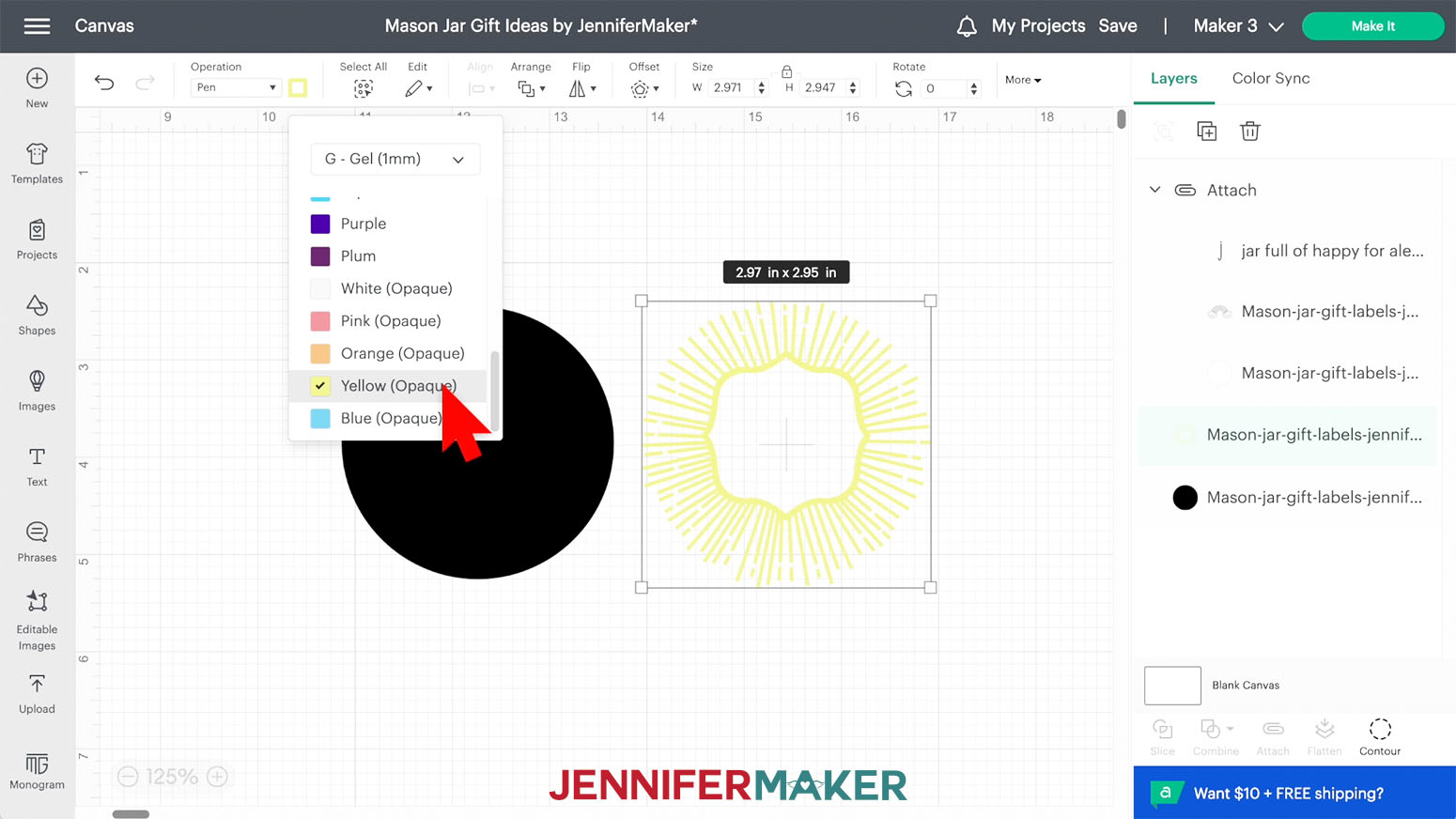Image resolution: width=1456 pixels, height=819 pixels.
Task: Zoom out with the minus icon
Action: (129, 777)
